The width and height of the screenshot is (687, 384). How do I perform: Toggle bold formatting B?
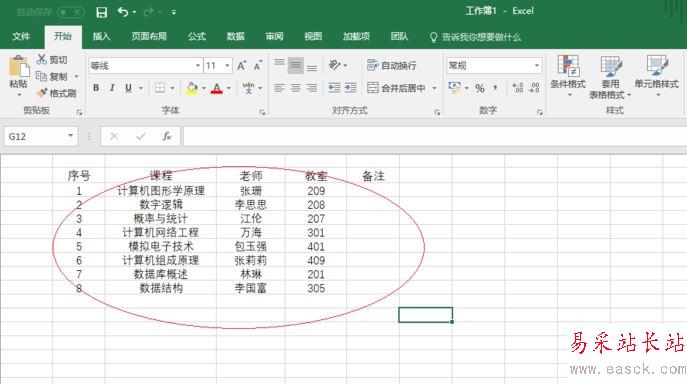point(96,88)
